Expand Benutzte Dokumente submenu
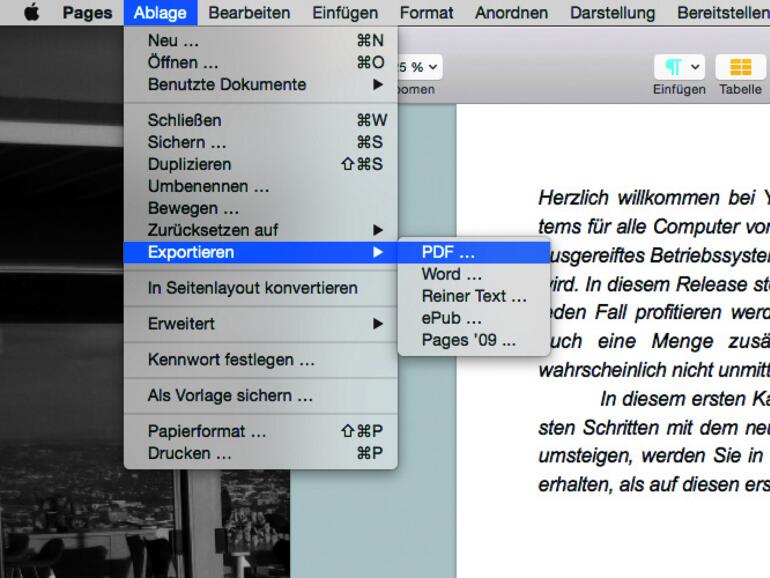The image size is (770, 578). [x=261, y=84]
